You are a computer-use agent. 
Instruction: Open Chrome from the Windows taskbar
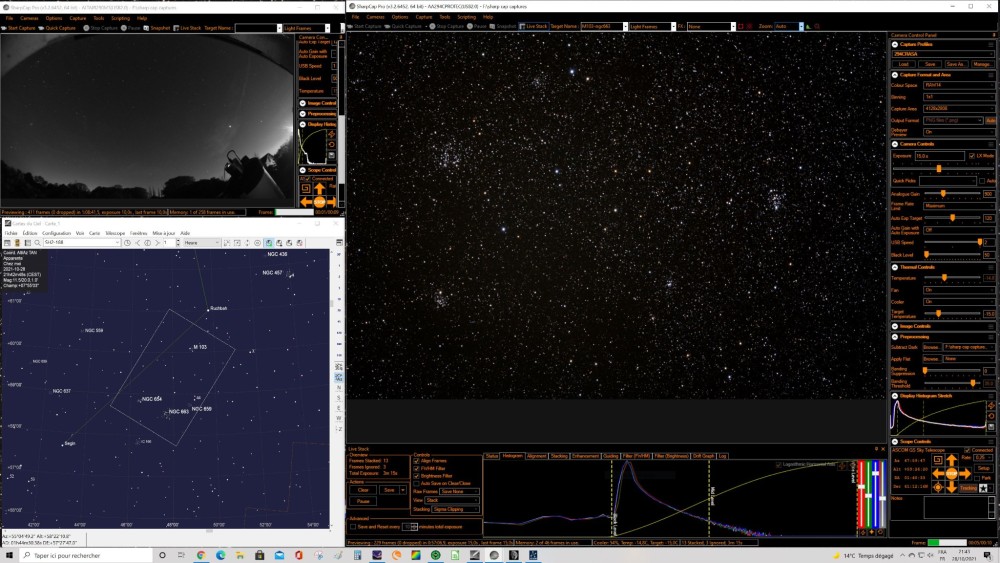click(201, 555)
